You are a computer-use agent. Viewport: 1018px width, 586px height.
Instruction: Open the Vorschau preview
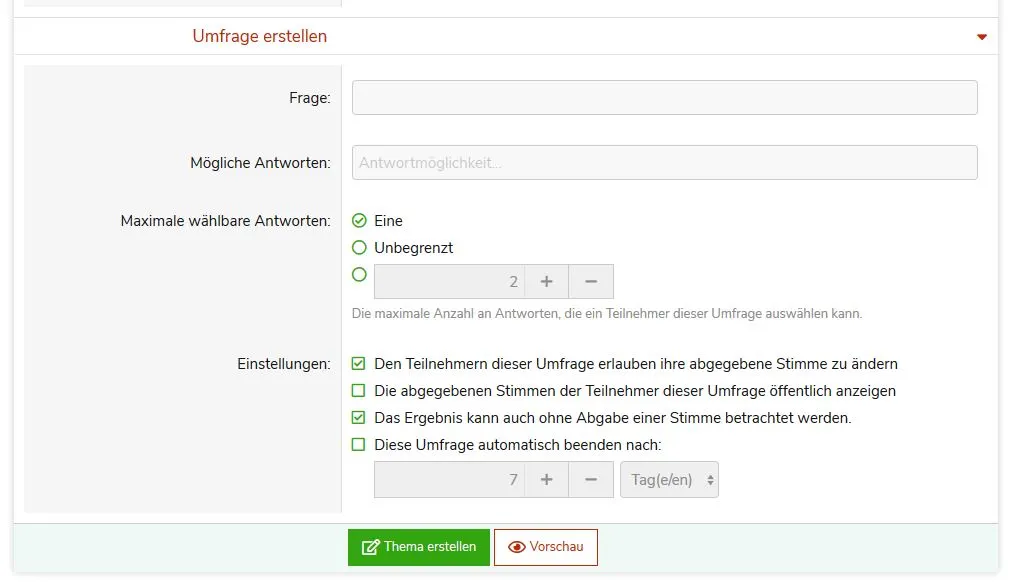(x=545, y=547)
